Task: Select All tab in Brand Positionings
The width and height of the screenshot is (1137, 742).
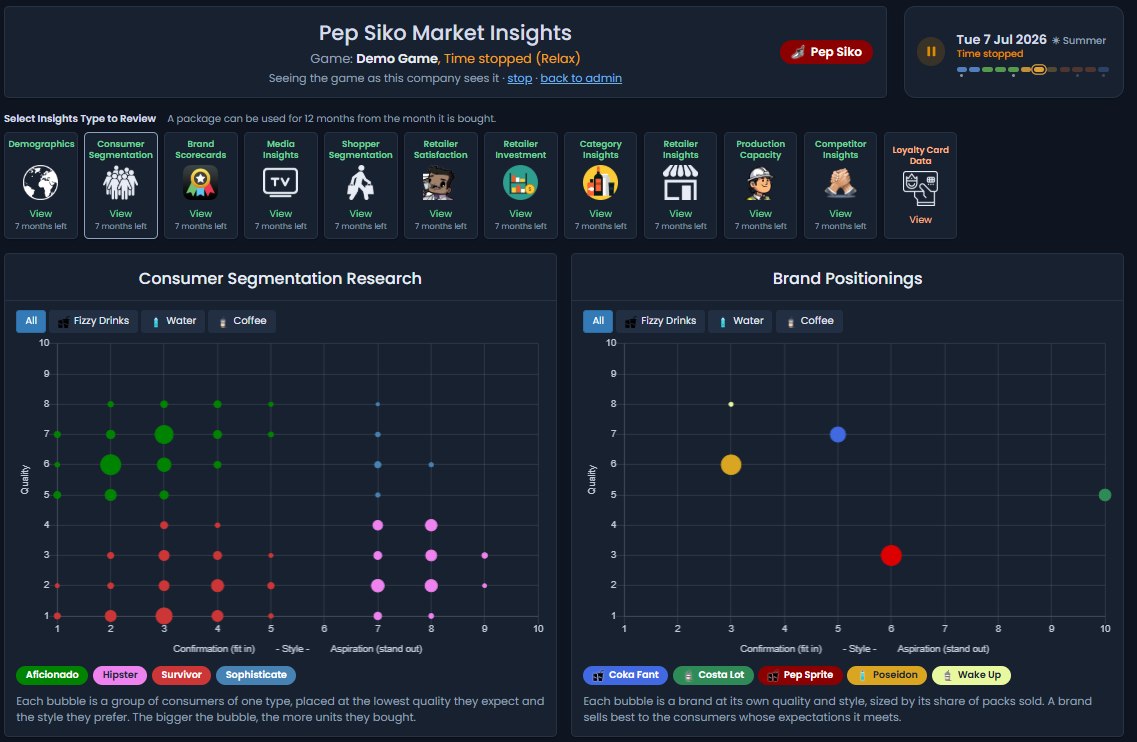Action: (x=598, y=321)
